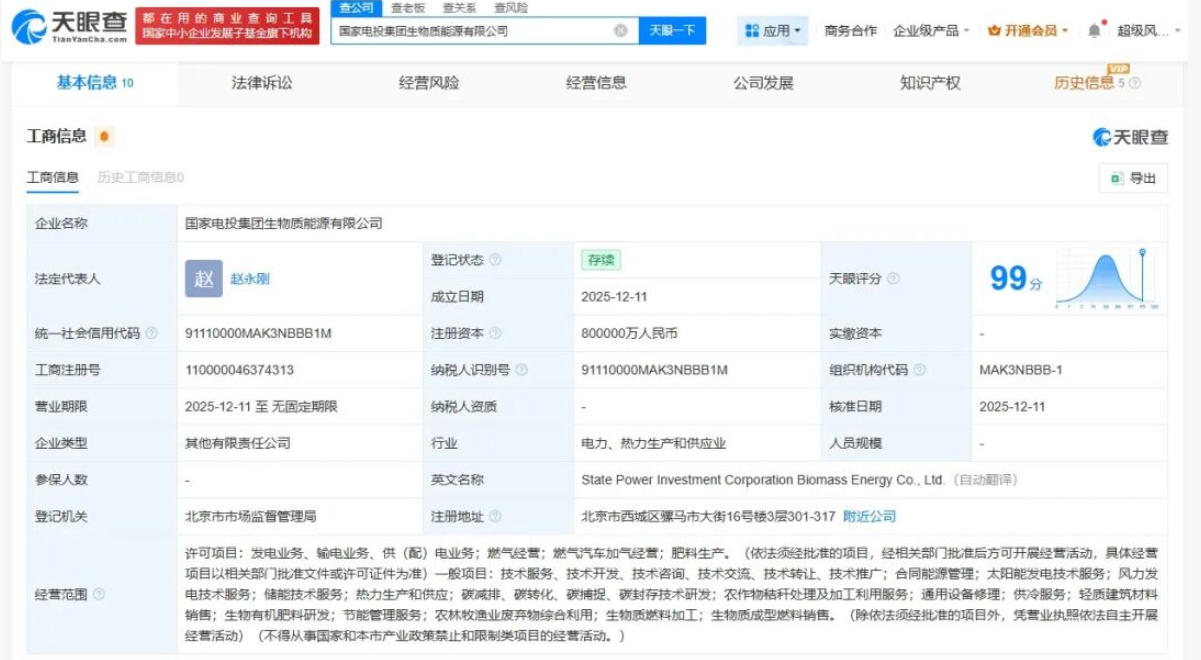Click the orange badge next to 工商信息

[x=104, y=136]
